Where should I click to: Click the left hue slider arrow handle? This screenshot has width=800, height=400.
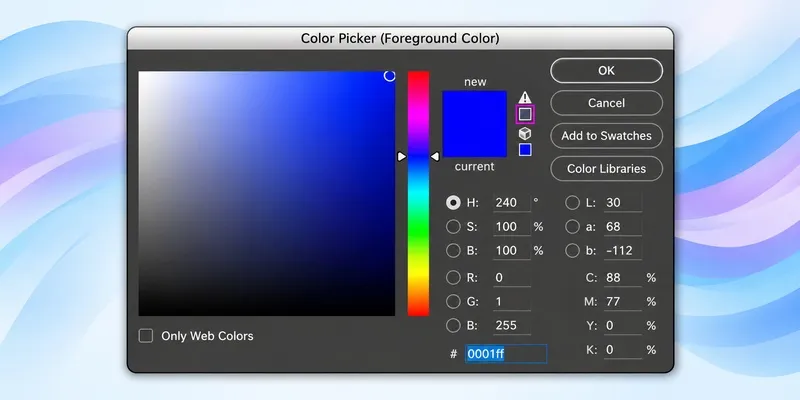point(402,157)
